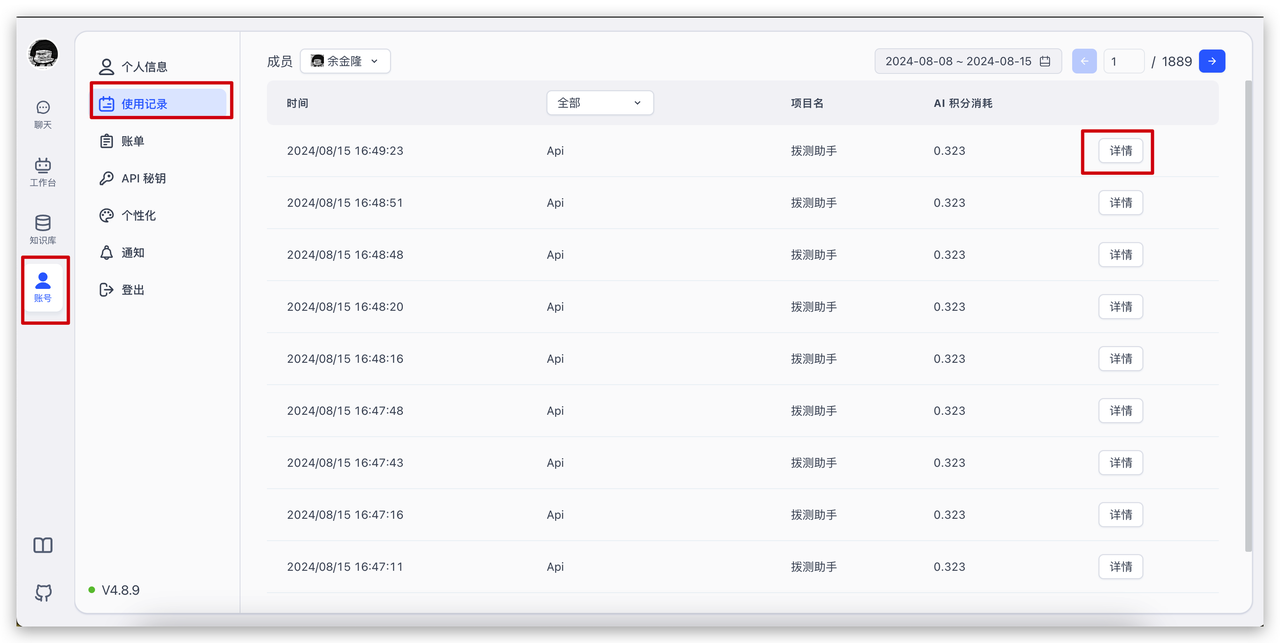Open the documentation book icon
This screenshot has width=1280, height=643.
click(43, 545)
